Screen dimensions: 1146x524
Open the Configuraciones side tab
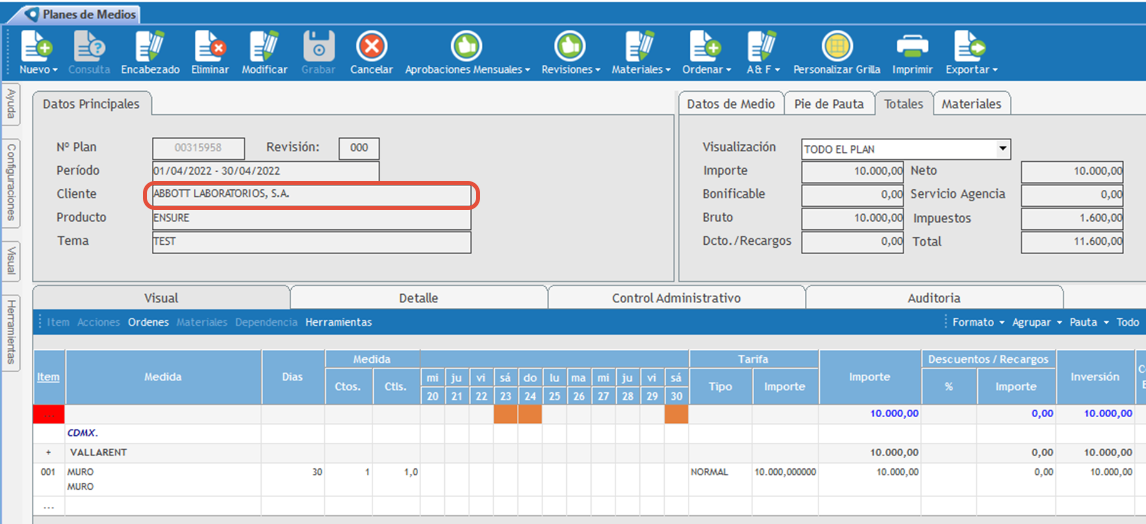pos(12,182)
